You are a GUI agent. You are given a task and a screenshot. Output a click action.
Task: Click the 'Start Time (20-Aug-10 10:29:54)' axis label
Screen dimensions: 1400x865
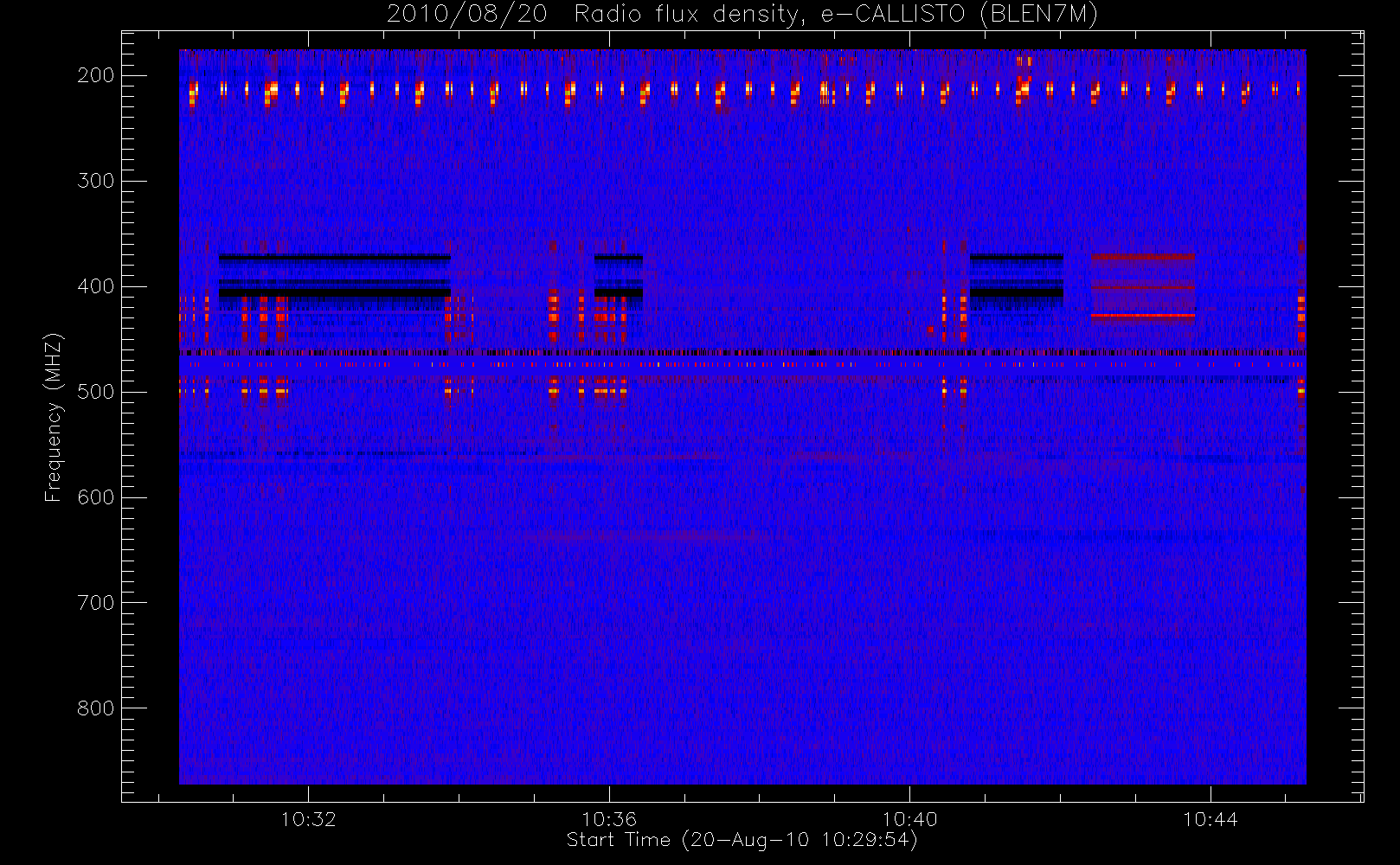coord(742,840)
